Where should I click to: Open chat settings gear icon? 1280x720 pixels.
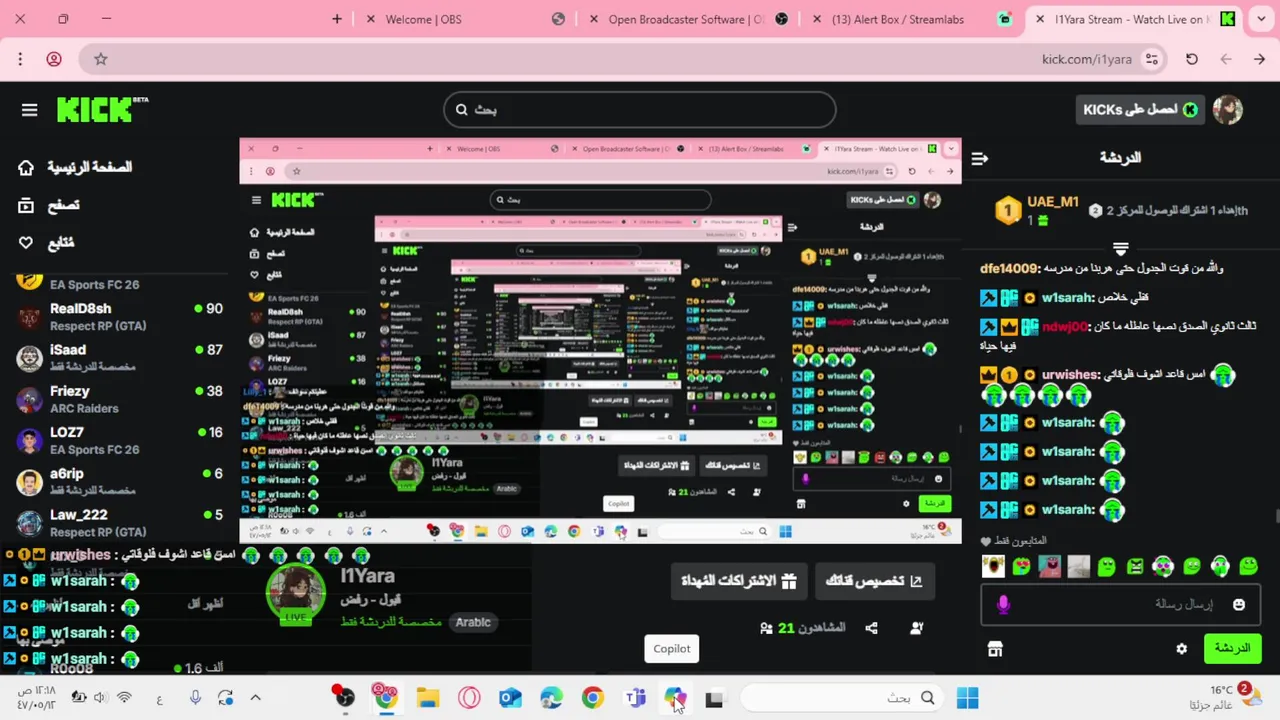click(1181, 649)
